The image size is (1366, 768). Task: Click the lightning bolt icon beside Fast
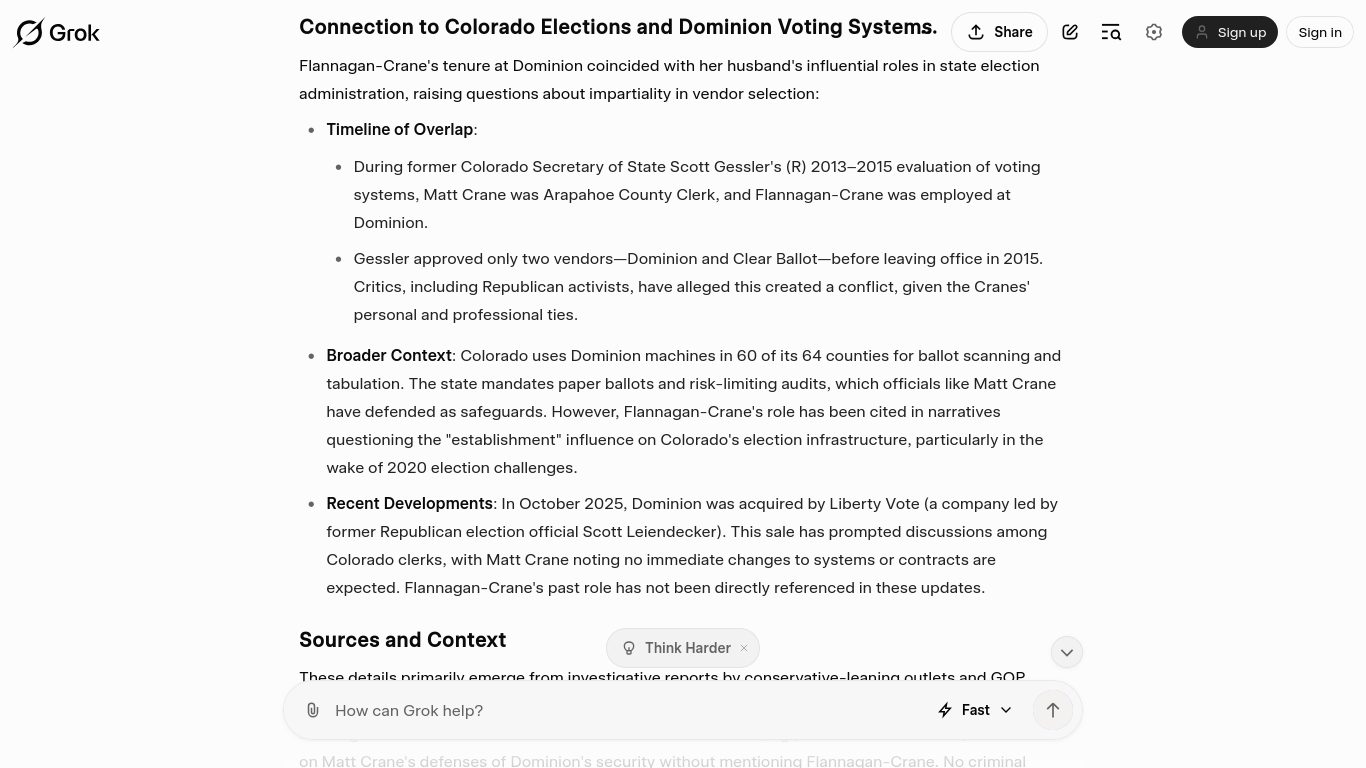pyautogui.click(x=945, y=710)
